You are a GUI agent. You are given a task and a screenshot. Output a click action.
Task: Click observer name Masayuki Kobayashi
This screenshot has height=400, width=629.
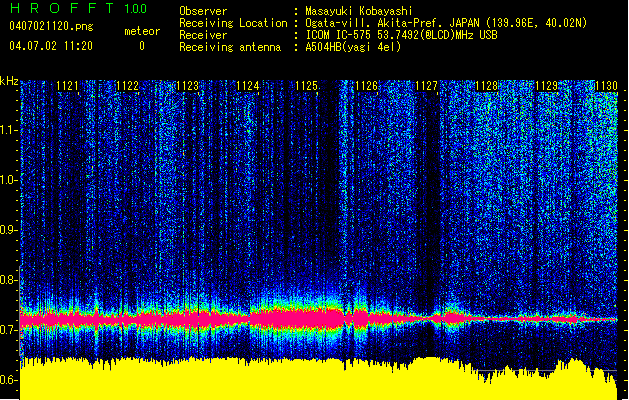359,11
